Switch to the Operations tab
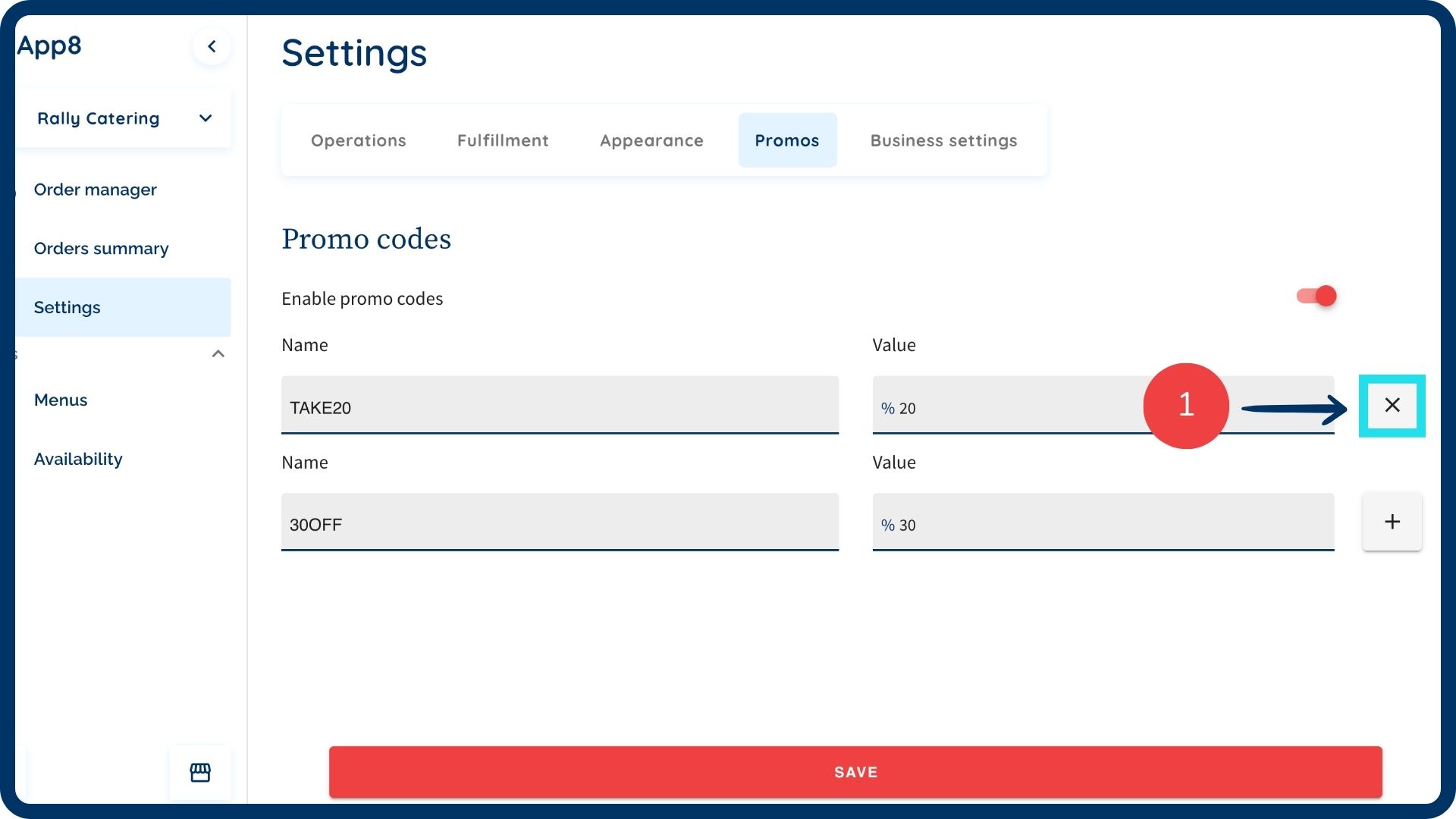1456x819 pixels. pos(359,140)
